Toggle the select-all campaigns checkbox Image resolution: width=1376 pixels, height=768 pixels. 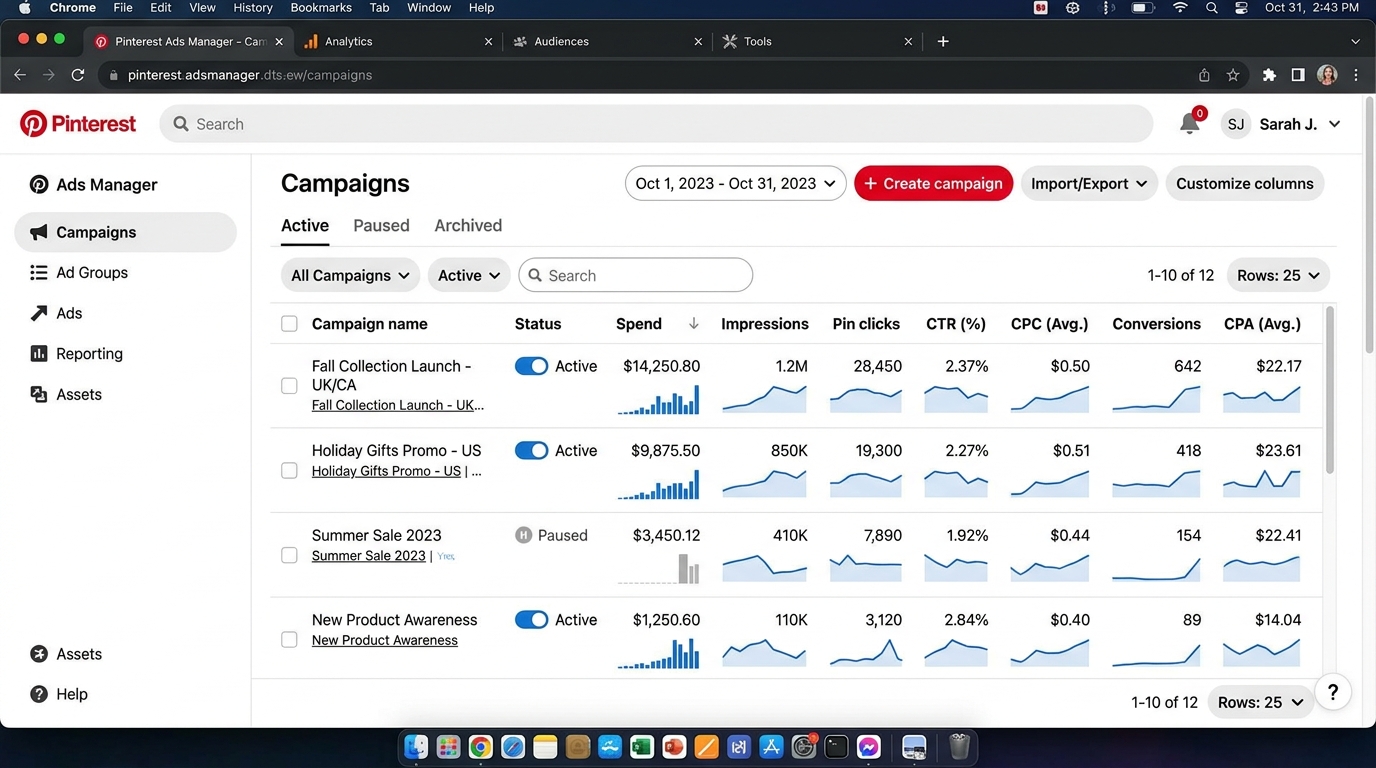point(289,323)
